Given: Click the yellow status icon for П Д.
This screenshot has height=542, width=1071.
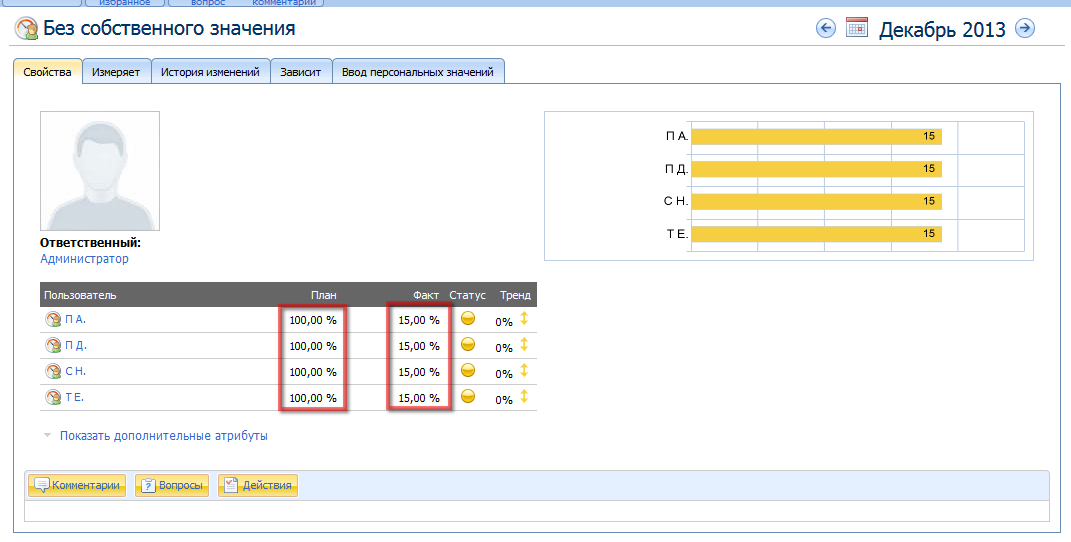Looking at the screenshot, I should (467, 345).
